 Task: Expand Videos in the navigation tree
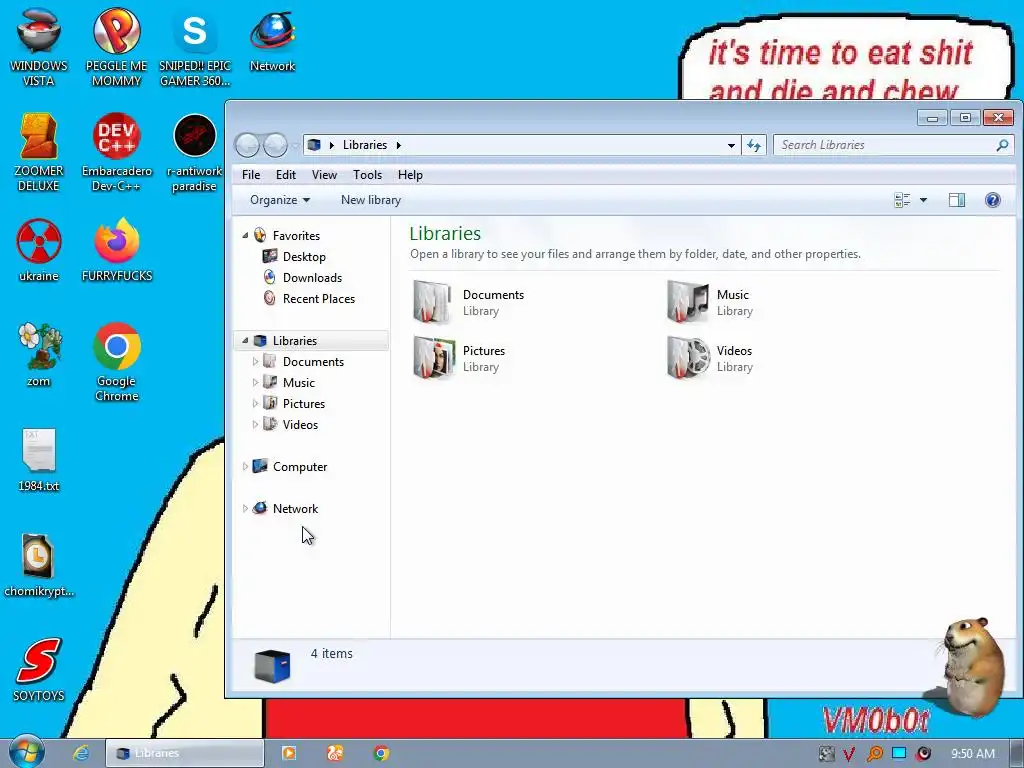pyautogui.click(x=255, y=424)
